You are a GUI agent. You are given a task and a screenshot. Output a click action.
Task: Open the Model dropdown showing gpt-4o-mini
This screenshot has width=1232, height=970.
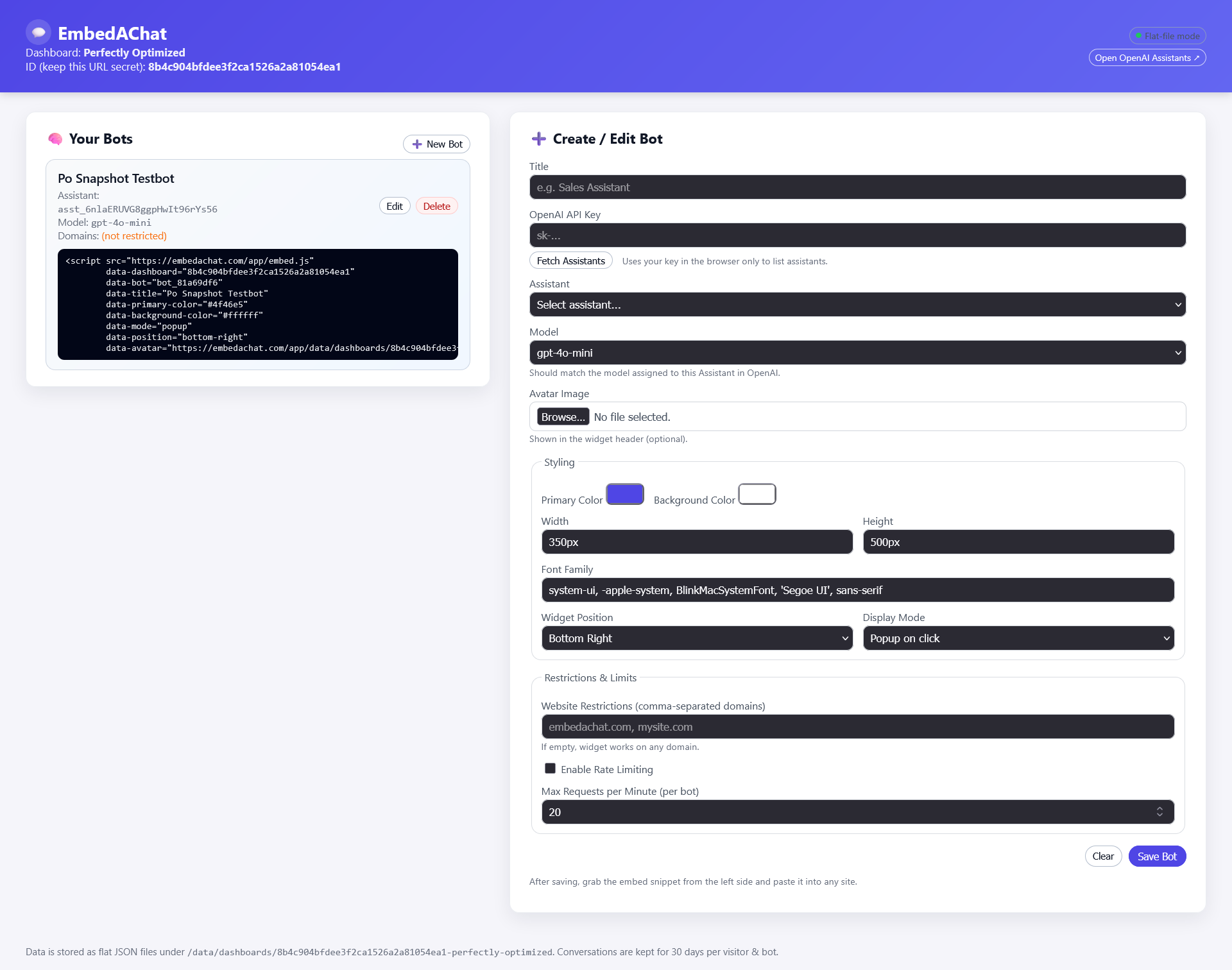coord(858,352)
